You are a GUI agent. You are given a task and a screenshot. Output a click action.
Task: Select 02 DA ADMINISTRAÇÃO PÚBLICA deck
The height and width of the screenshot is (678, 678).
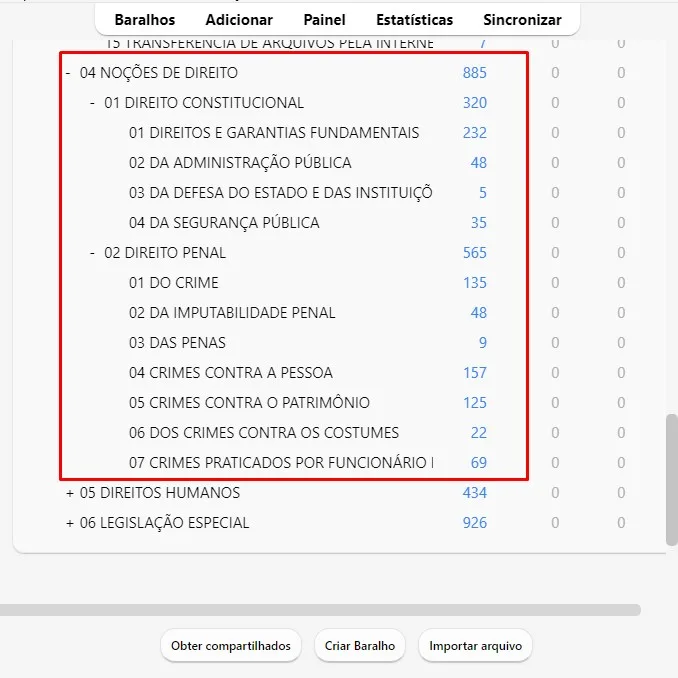240,163
